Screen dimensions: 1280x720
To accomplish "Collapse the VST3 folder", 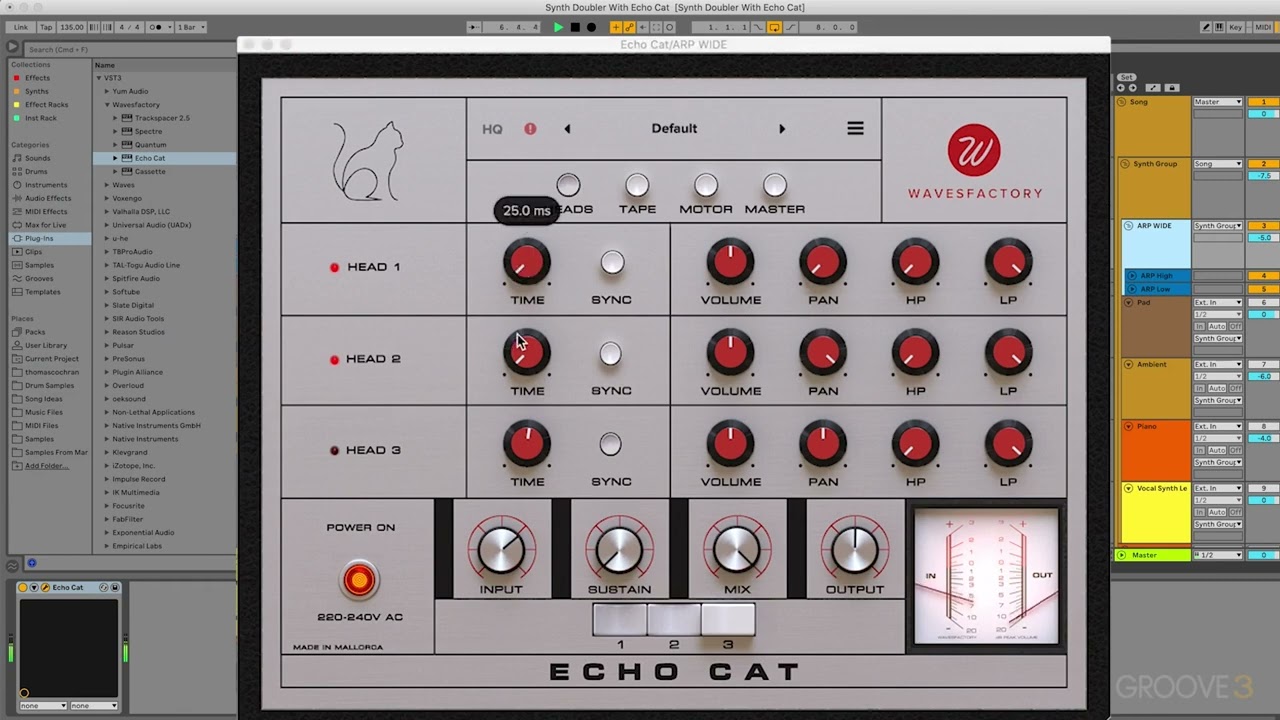I will pyautogui.click(x=99, y=77).
